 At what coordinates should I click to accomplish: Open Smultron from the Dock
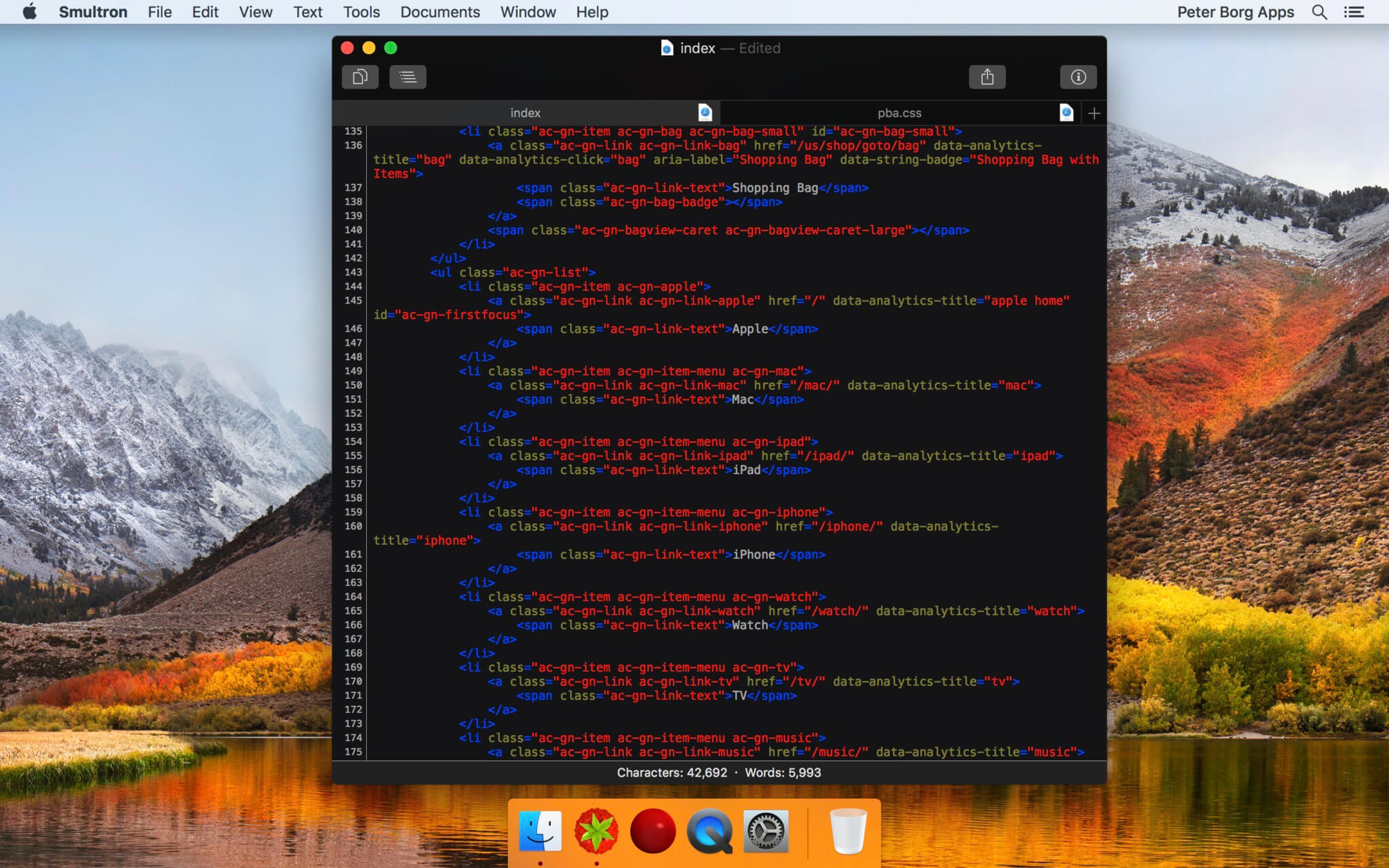pyautogui.click(x=596, y=831)
